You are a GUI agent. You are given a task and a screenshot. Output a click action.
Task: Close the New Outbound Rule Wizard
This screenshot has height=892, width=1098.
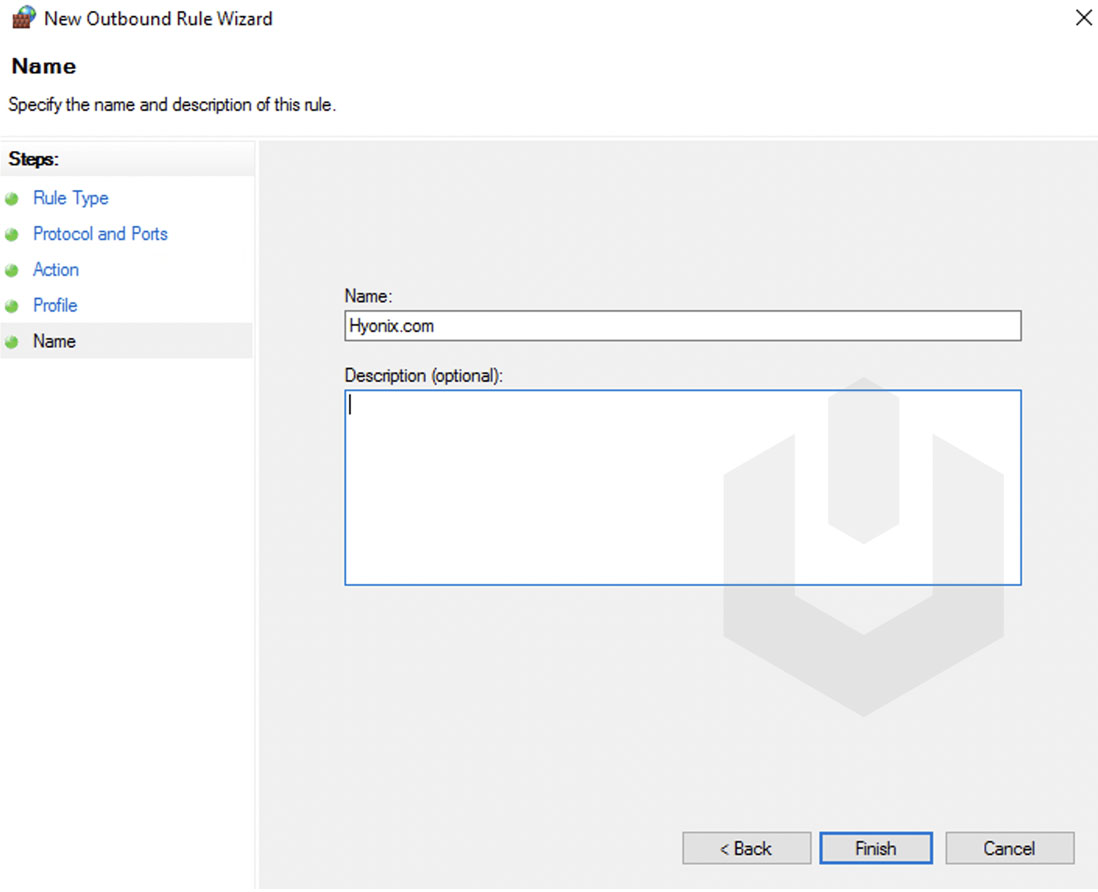[x=1083, y=17]
